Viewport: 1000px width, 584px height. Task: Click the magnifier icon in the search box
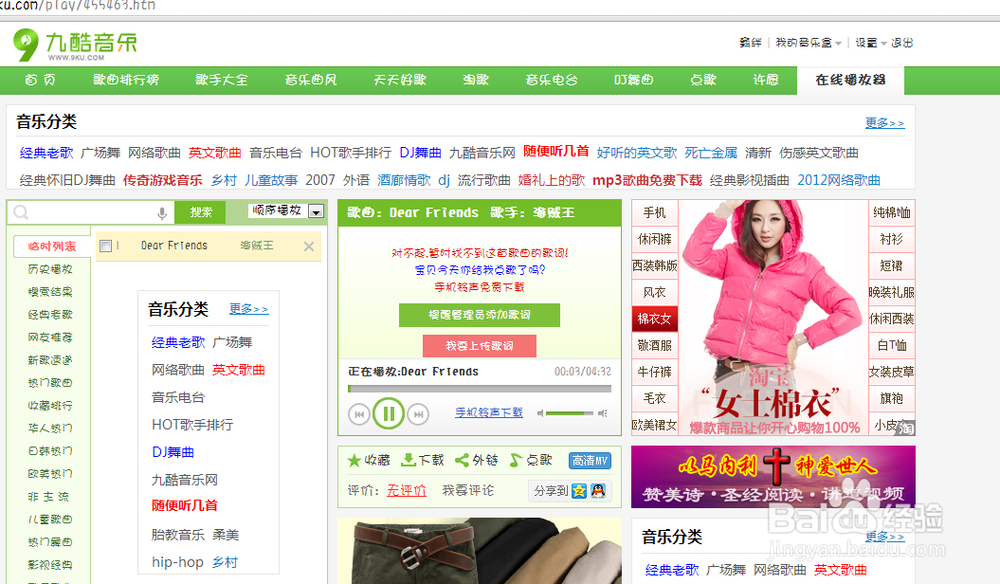[22, 212]
